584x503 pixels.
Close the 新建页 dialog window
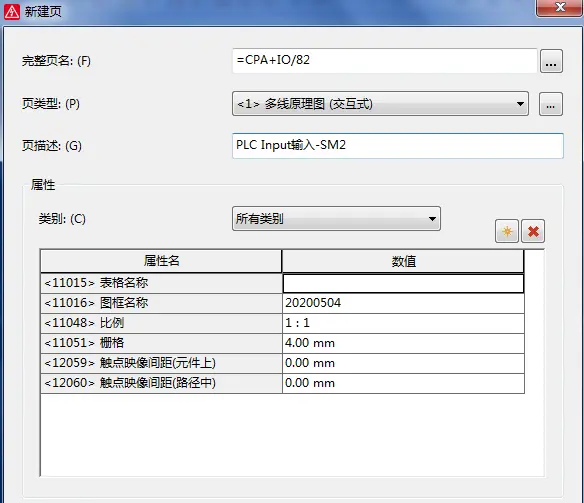tap(559, 7)
